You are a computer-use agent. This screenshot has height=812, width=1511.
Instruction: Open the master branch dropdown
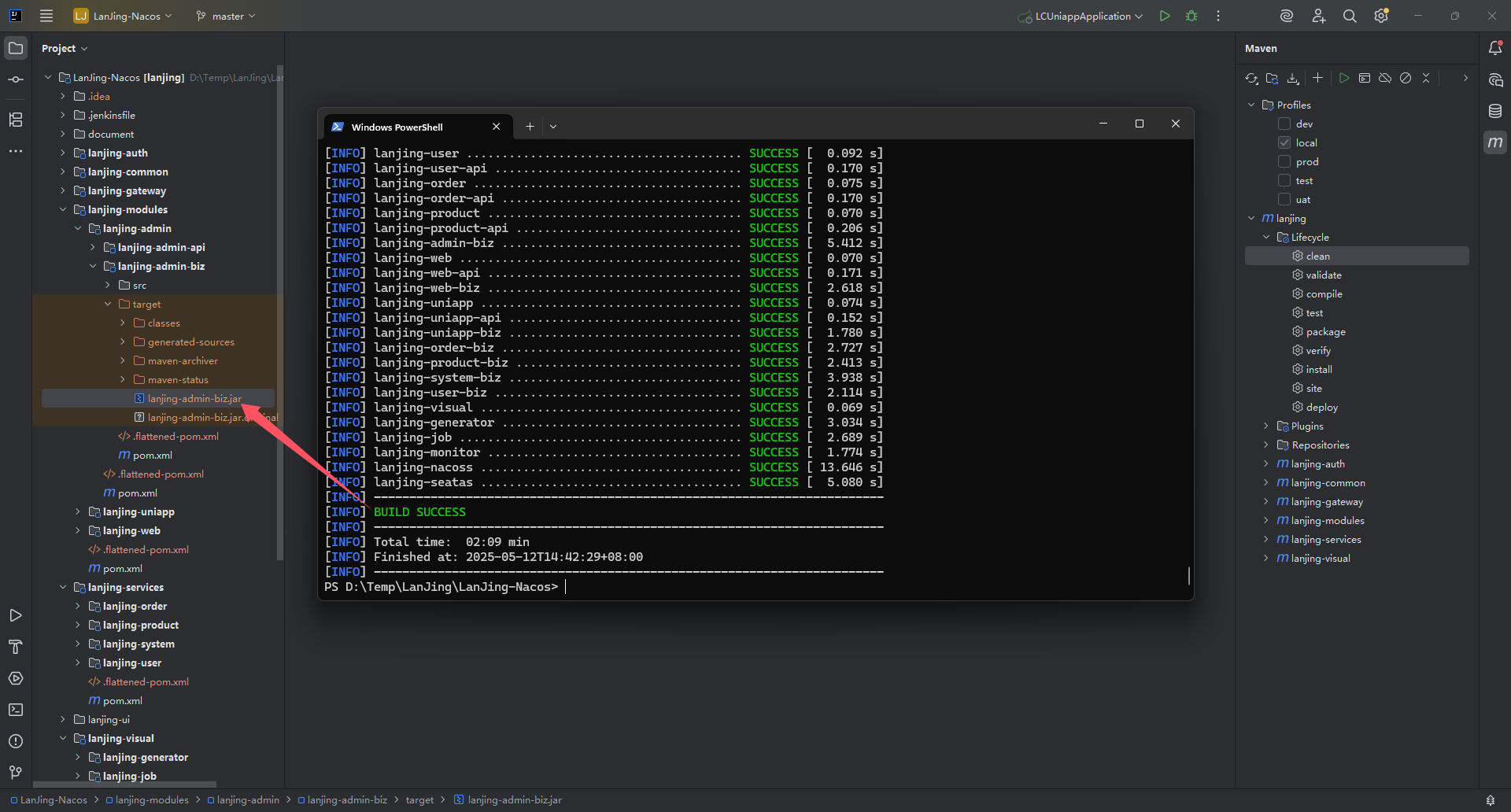tap(225, 16)
